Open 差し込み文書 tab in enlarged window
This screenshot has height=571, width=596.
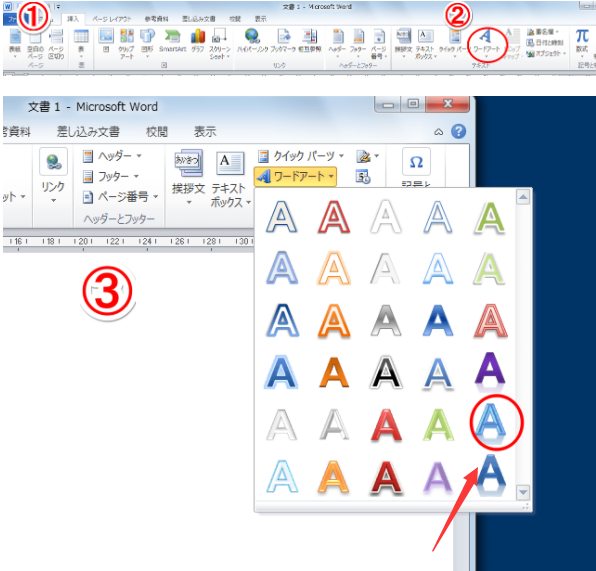click(88, 132)
